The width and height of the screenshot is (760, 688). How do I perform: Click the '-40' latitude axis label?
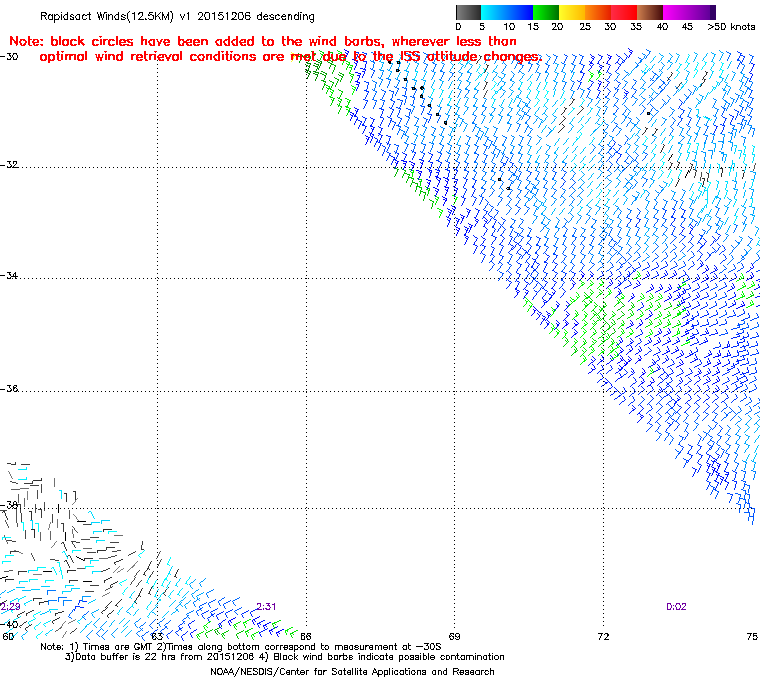tap(10, 624)
